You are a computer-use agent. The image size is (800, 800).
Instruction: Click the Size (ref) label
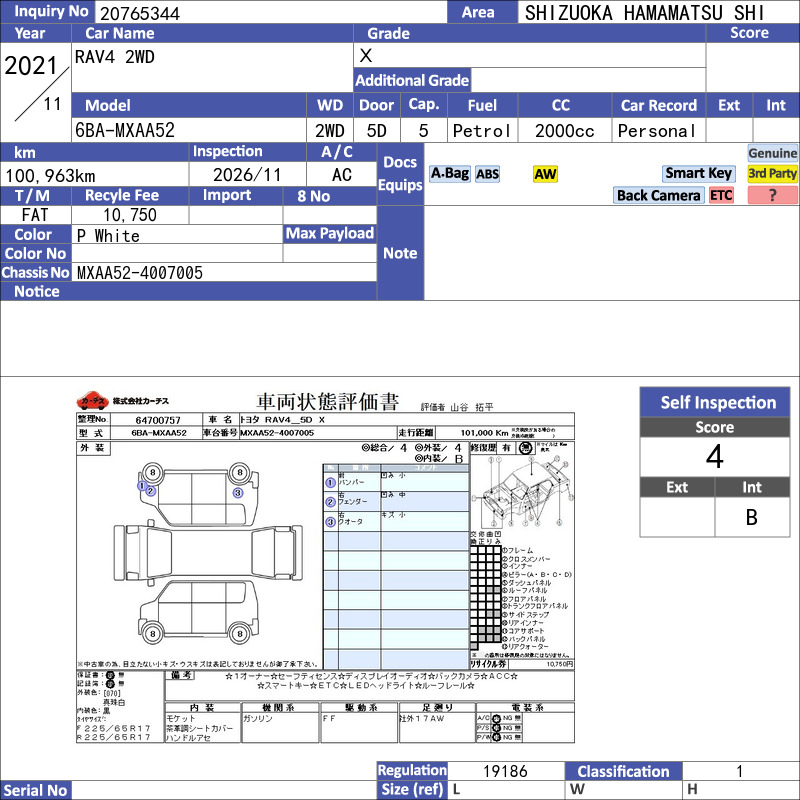tap(412, 789)
